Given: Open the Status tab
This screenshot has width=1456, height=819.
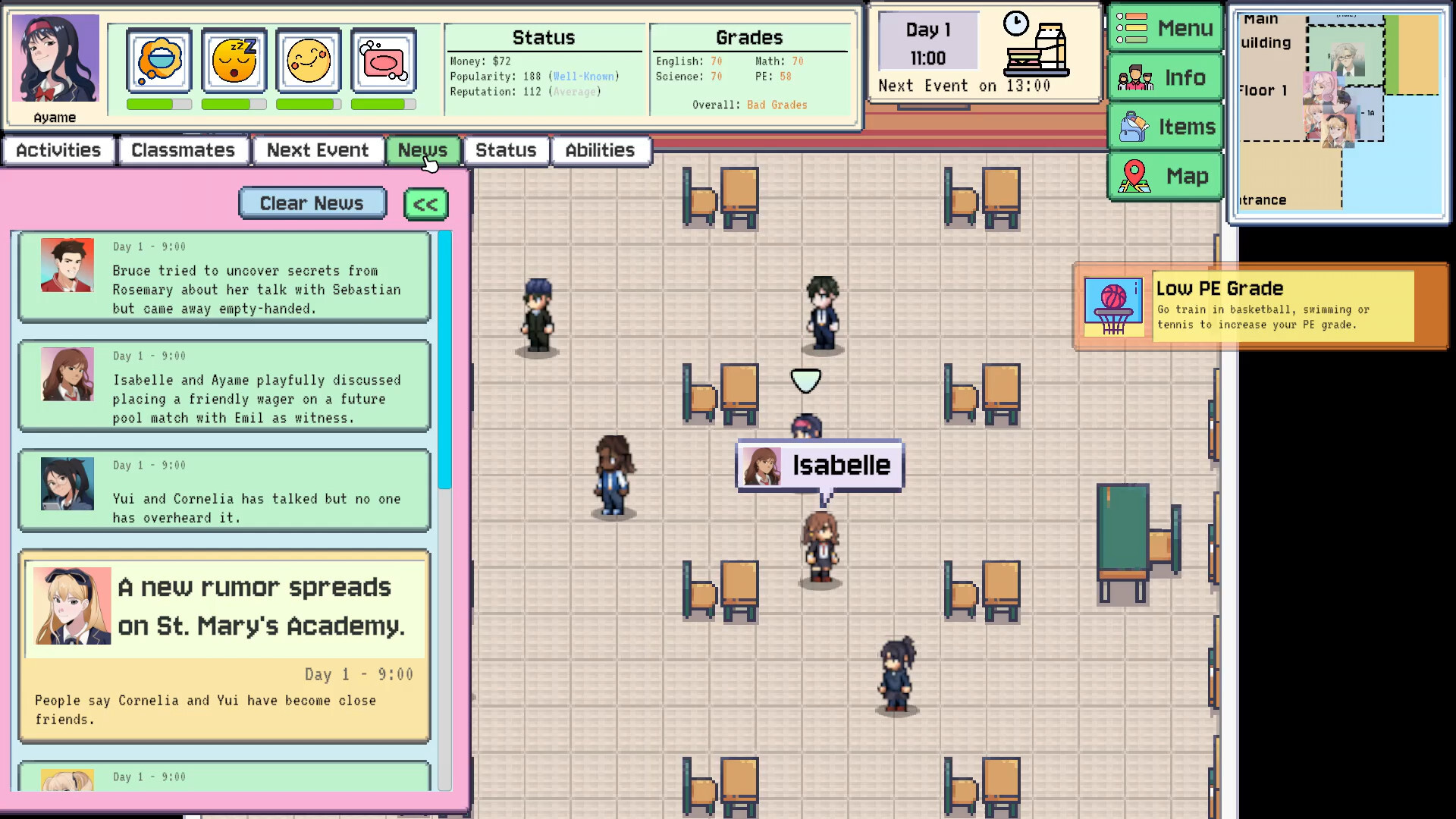Looking at the screenshot, I should [x=506, y=150].
